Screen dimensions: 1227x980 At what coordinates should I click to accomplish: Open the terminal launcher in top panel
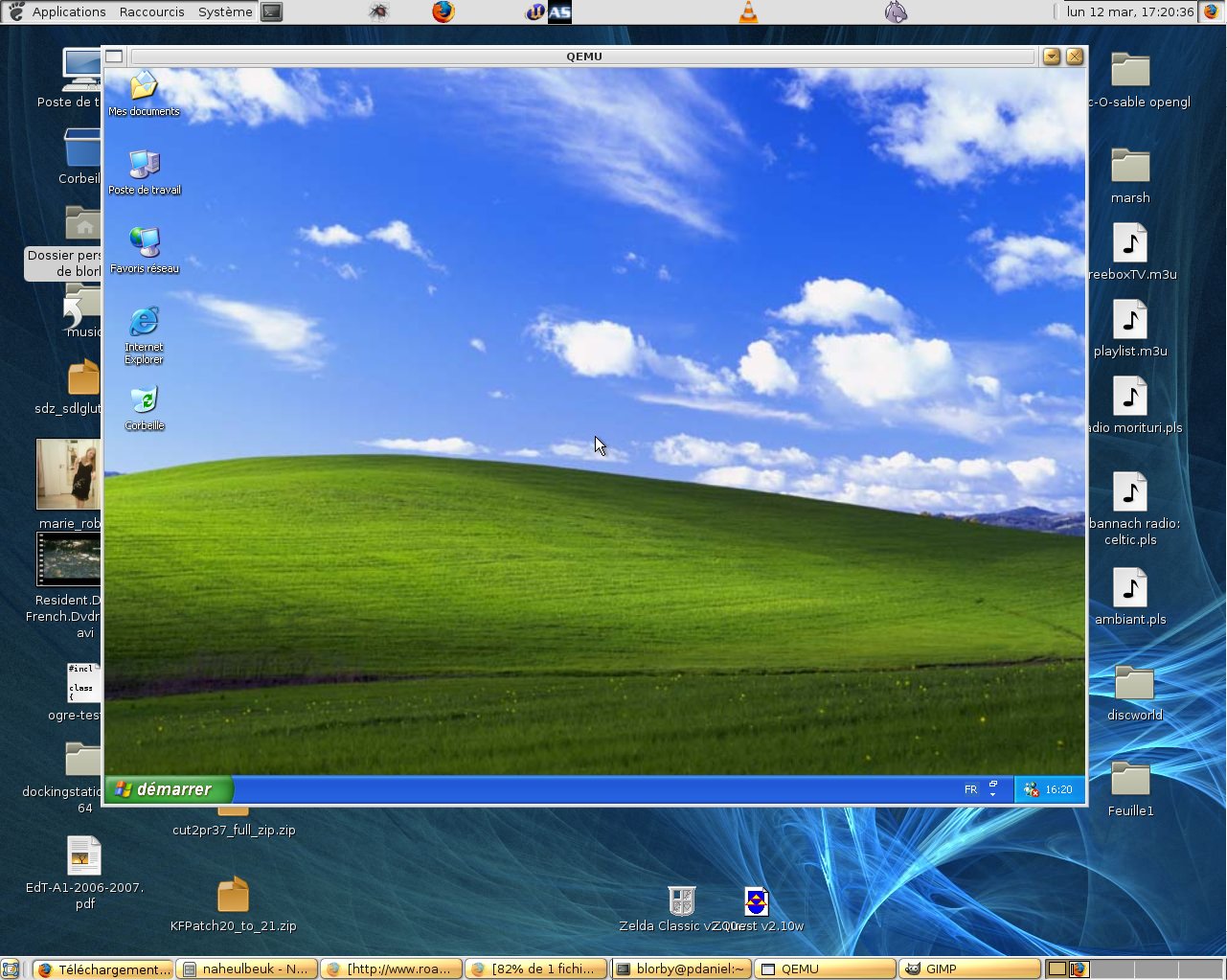click(272, 11)
